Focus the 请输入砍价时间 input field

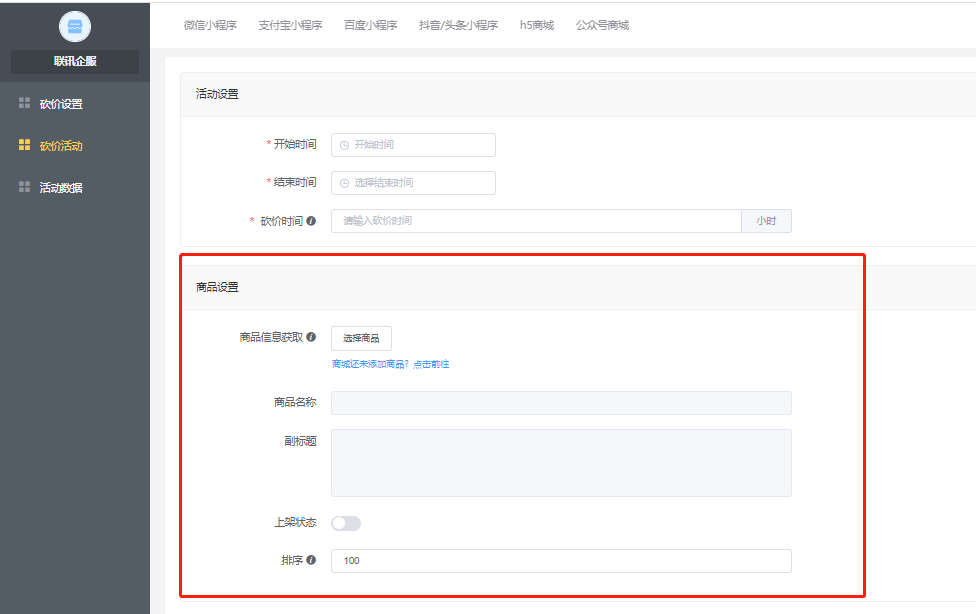click(x=536, y=221)
